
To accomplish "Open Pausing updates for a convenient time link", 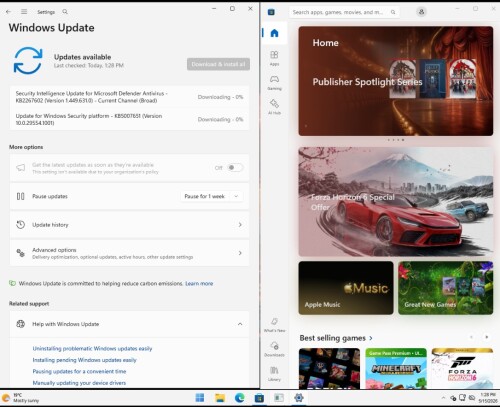I will pyautogui.click(x=79, y=371).
